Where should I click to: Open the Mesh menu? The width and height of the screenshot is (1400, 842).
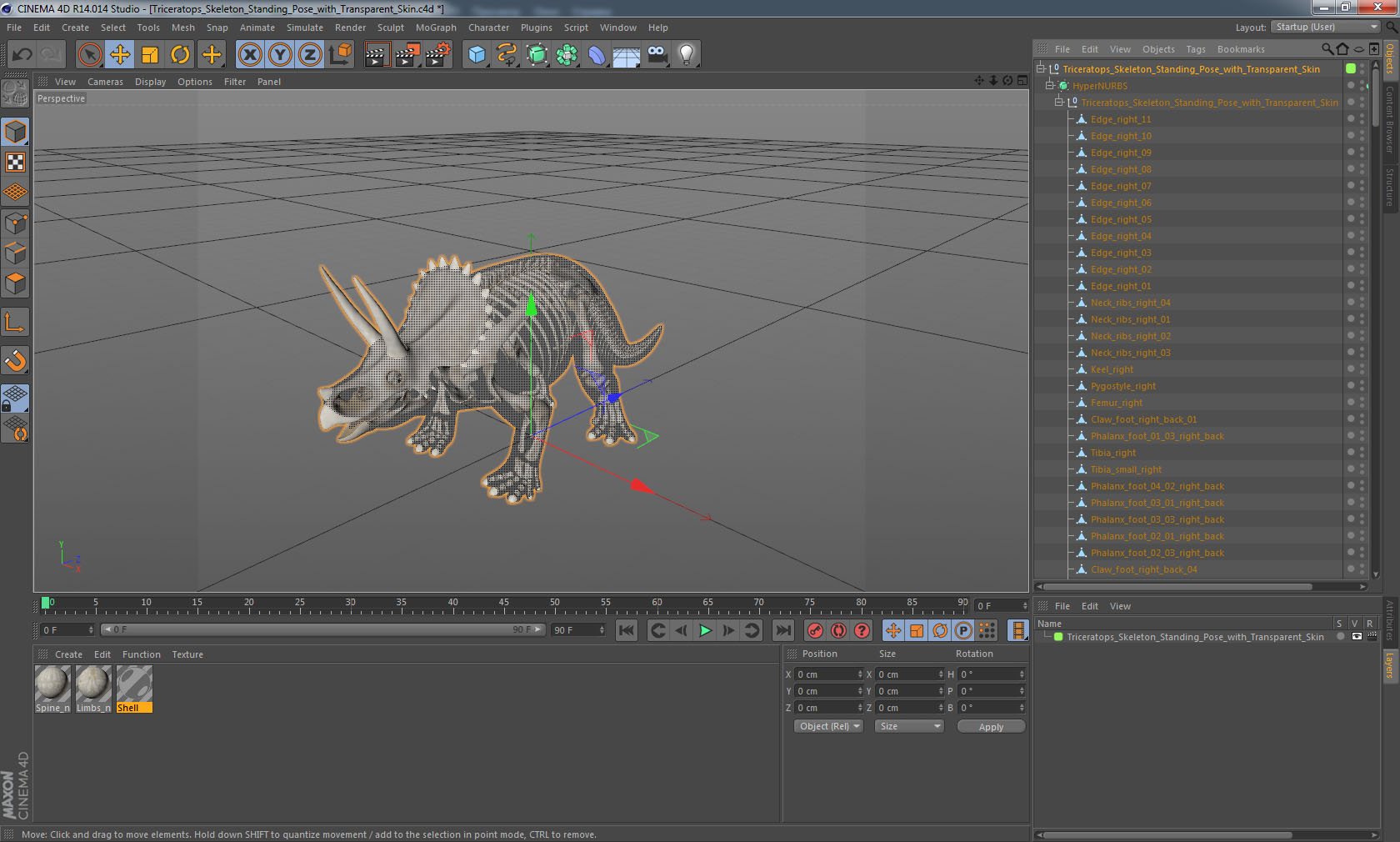[183, 28]
